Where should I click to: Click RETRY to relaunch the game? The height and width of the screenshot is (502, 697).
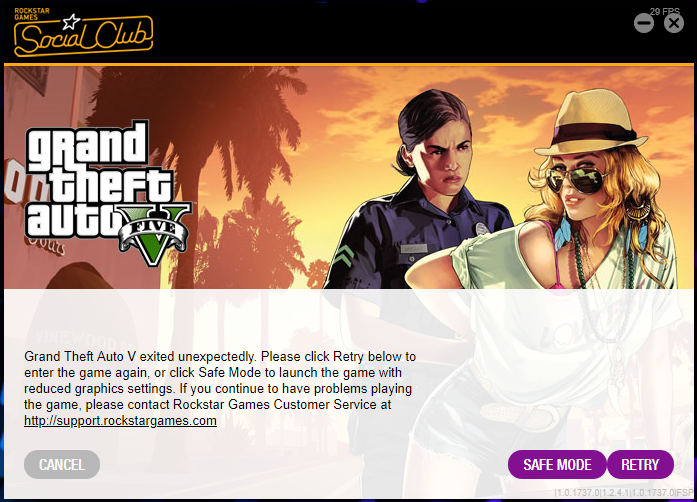tap(640, 465)
